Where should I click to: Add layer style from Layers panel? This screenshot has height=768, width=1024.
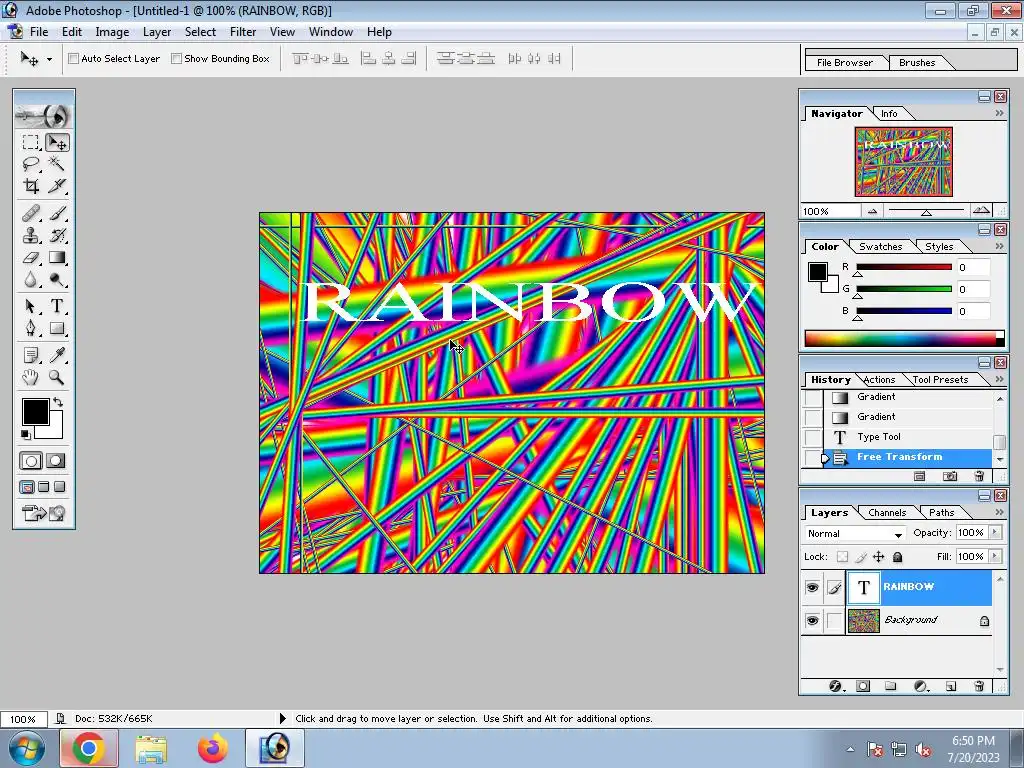[x=835, y=686]
